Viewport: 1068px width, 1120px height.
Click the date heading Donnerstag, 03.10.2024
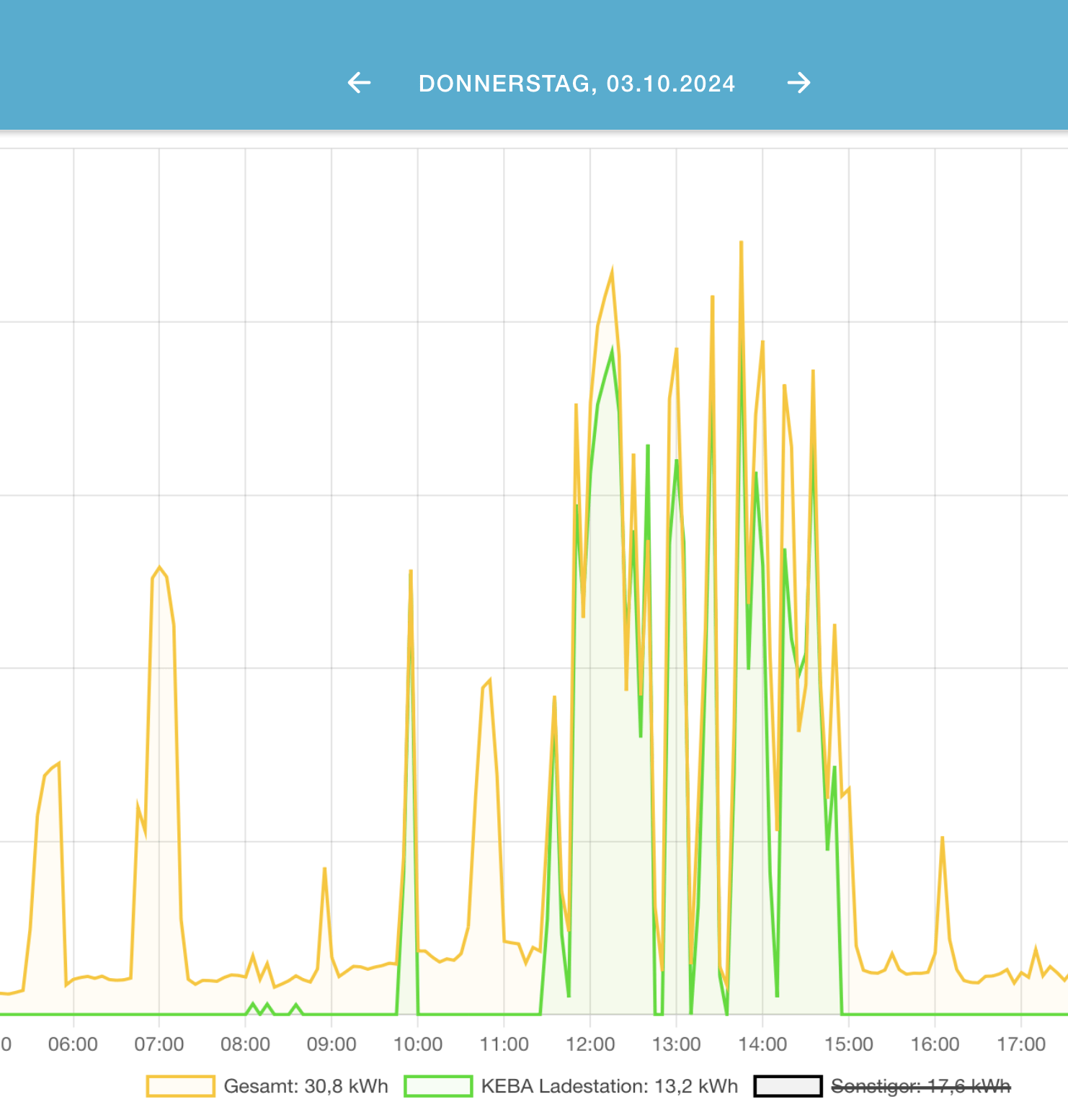(577, 84)
